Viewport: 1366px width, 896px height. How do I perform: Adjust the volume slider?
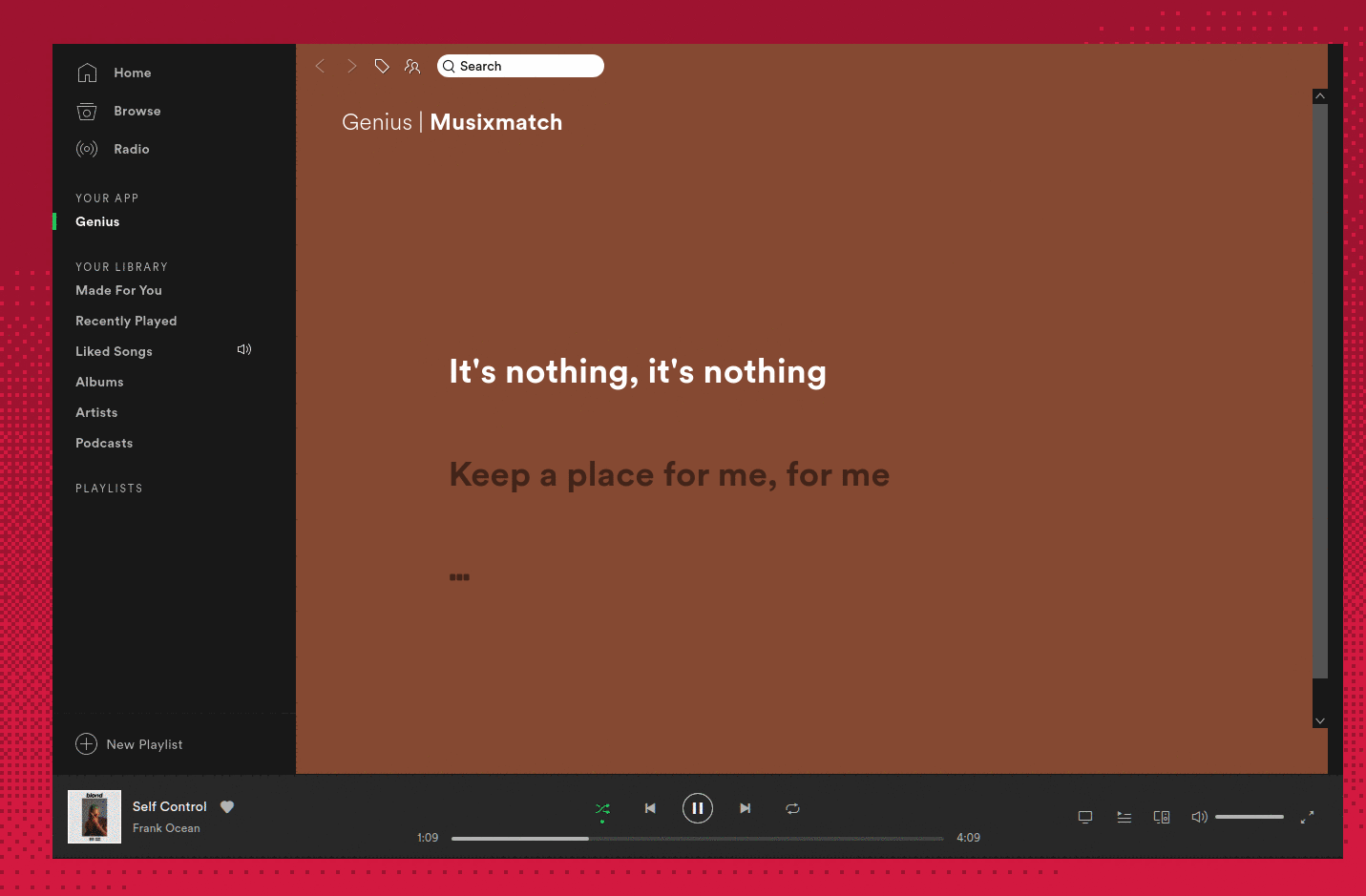(1250, 817)
